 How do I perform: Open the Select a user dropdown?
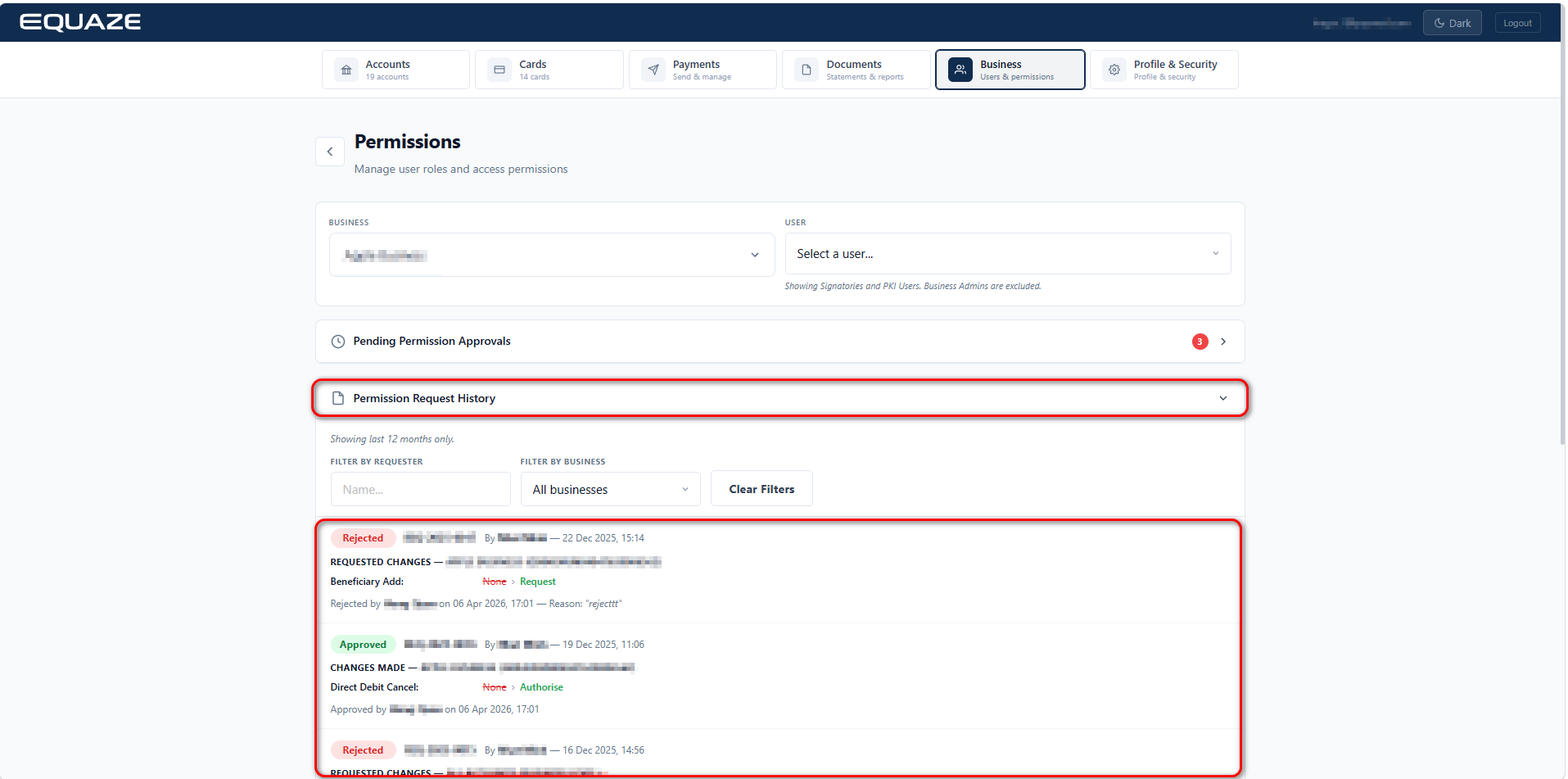1008,254
